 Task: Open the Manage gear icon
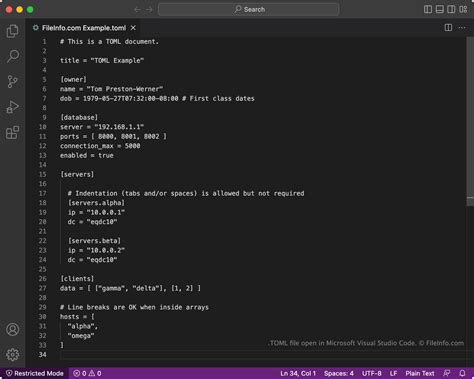coord(13,355)
